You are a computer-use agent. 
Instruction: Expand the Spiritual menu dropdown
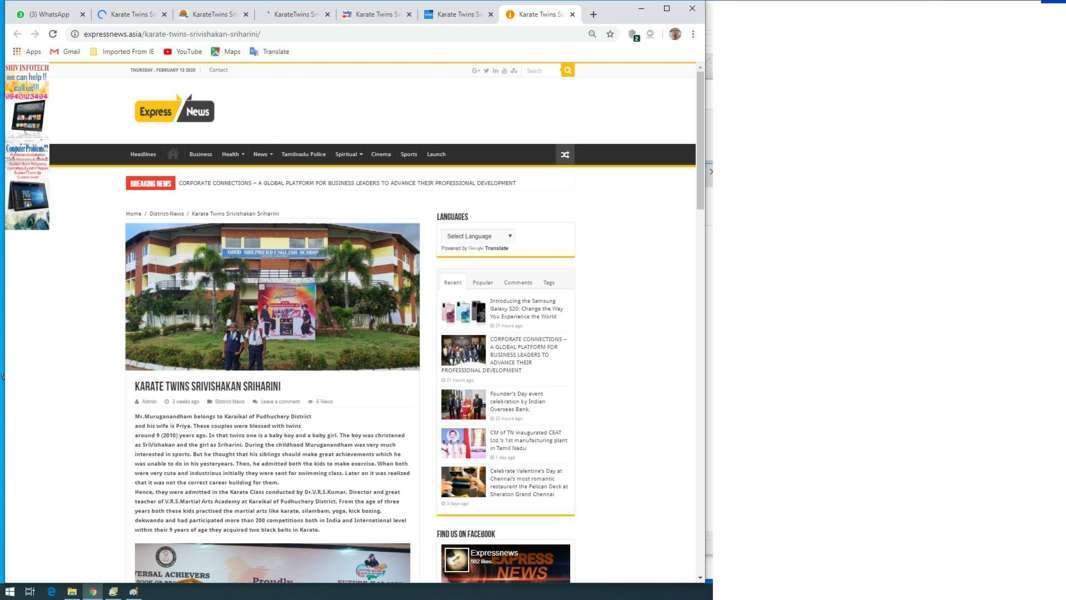[x=348, y=154]
